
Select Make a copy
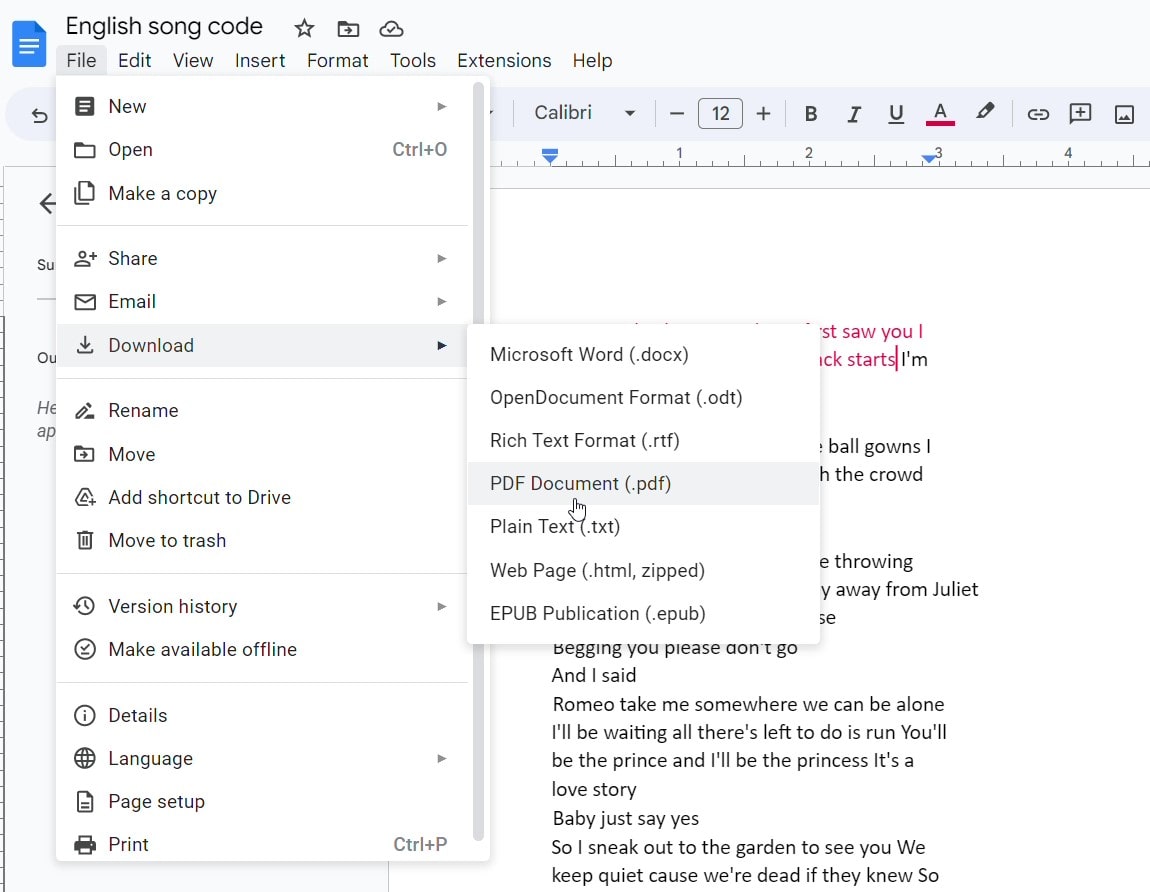tap(162, 193)
